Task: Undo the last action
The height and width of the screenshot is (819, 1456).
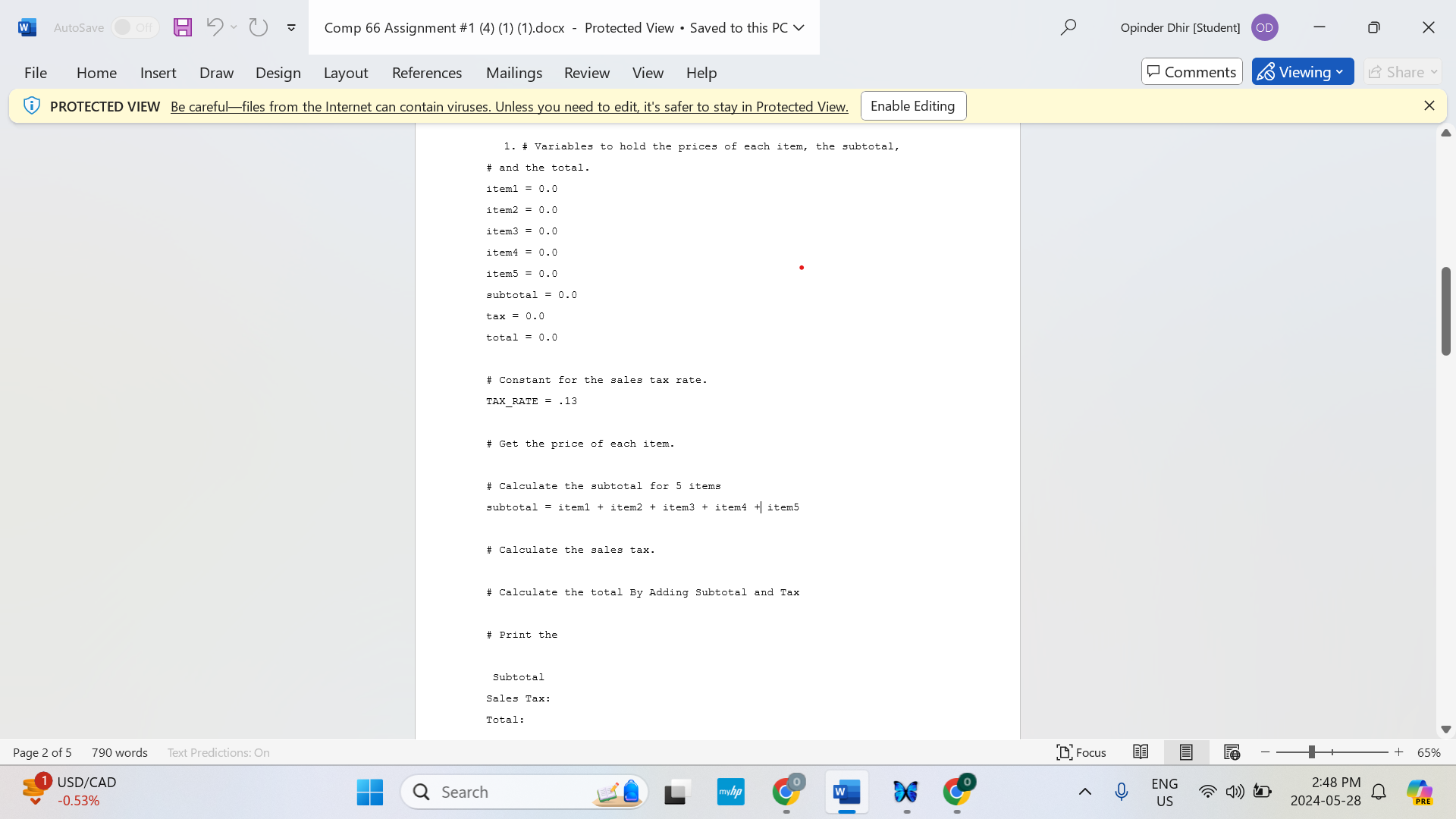Action: coord(215,27)
